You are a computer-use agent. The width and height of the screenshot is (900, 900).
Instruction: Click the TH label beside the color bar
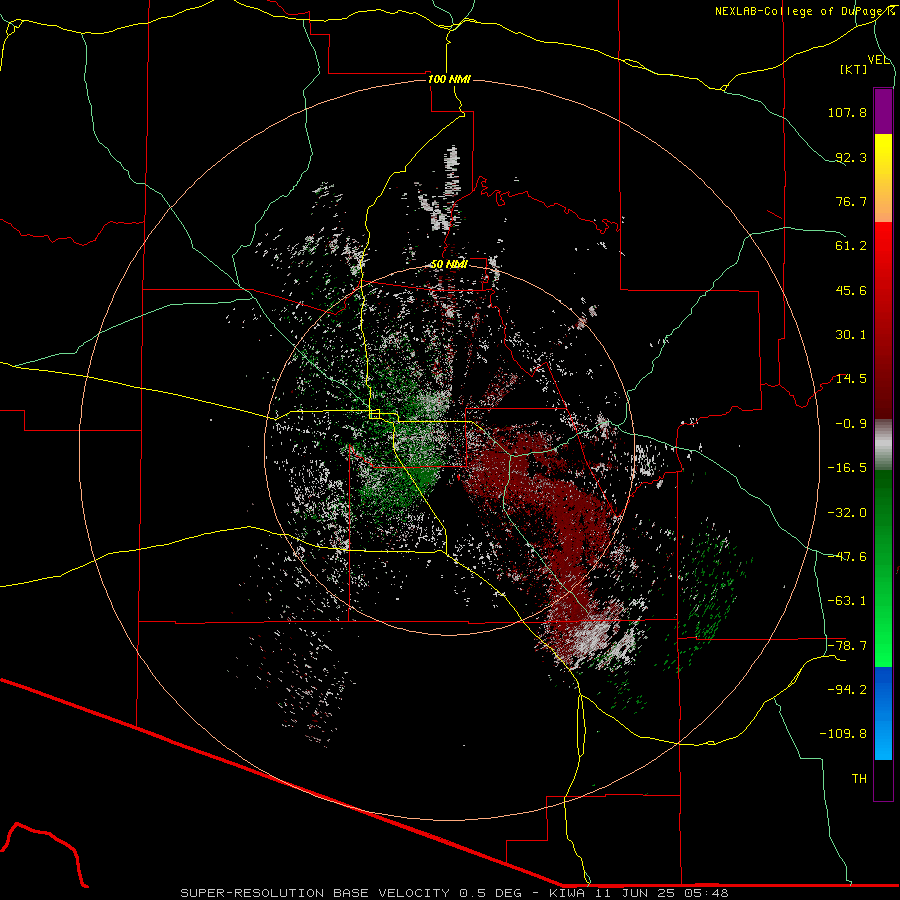[x=859, y=778]
